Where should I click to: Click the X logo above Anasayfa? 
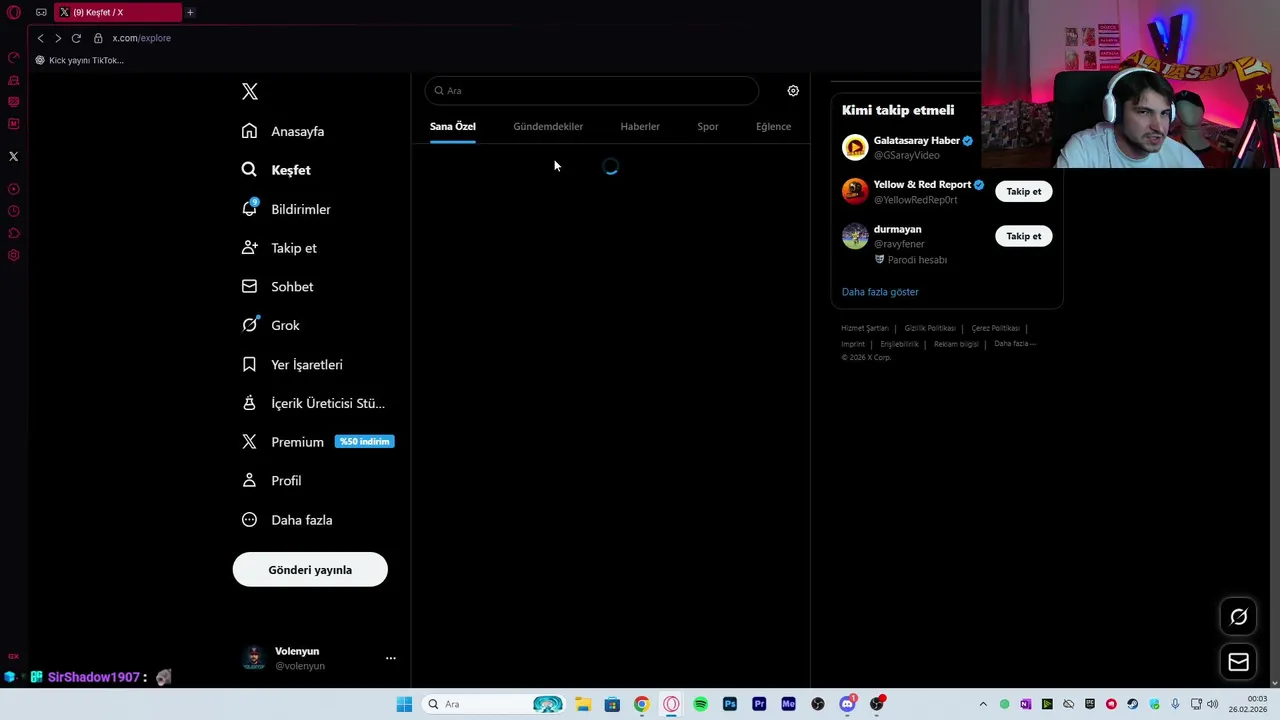click(x=250, y=92)
